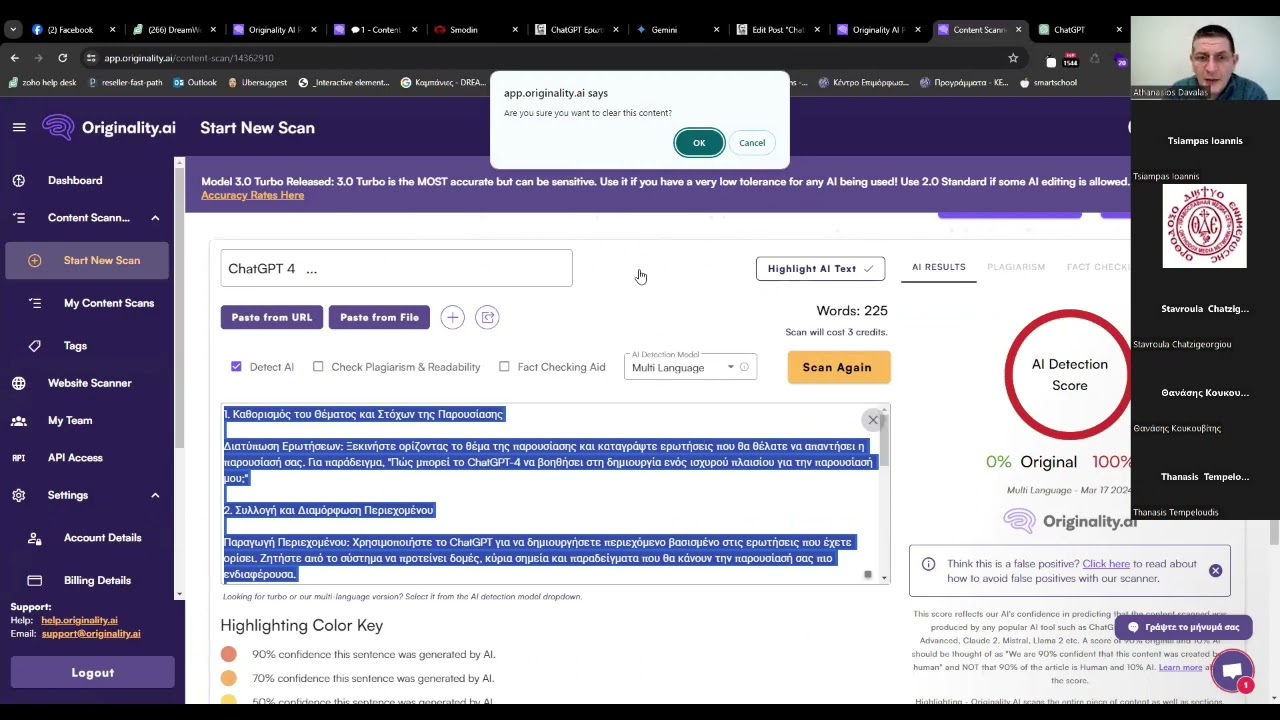Click the info icon beside Multi Language

coord(744,367)
